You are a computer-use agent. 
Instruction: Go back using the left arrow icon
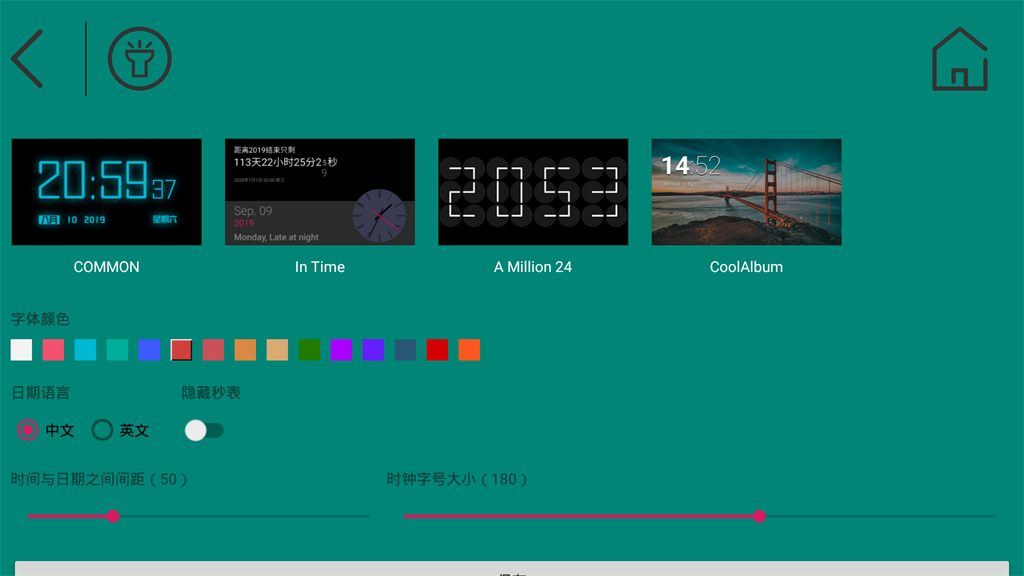(27, 59)
